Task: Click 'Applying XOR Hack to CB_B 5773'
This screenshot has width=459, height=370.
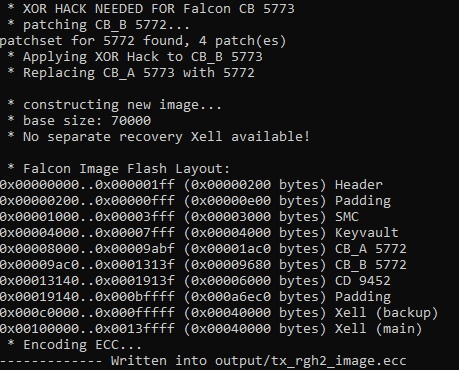Action: [143, 57]
